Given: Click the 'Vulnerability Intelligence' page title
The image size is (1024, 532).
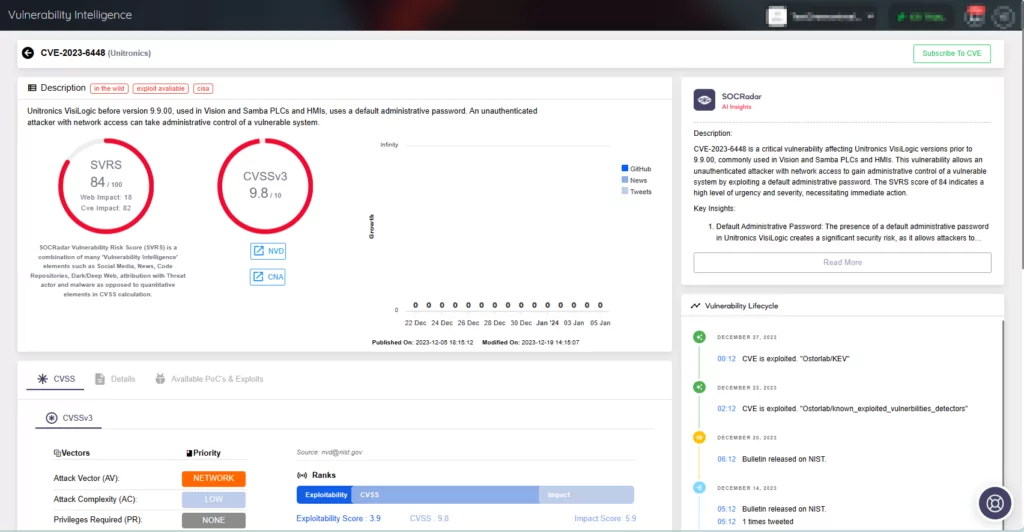Looking at the screenshot, I should tap(70, 15).
